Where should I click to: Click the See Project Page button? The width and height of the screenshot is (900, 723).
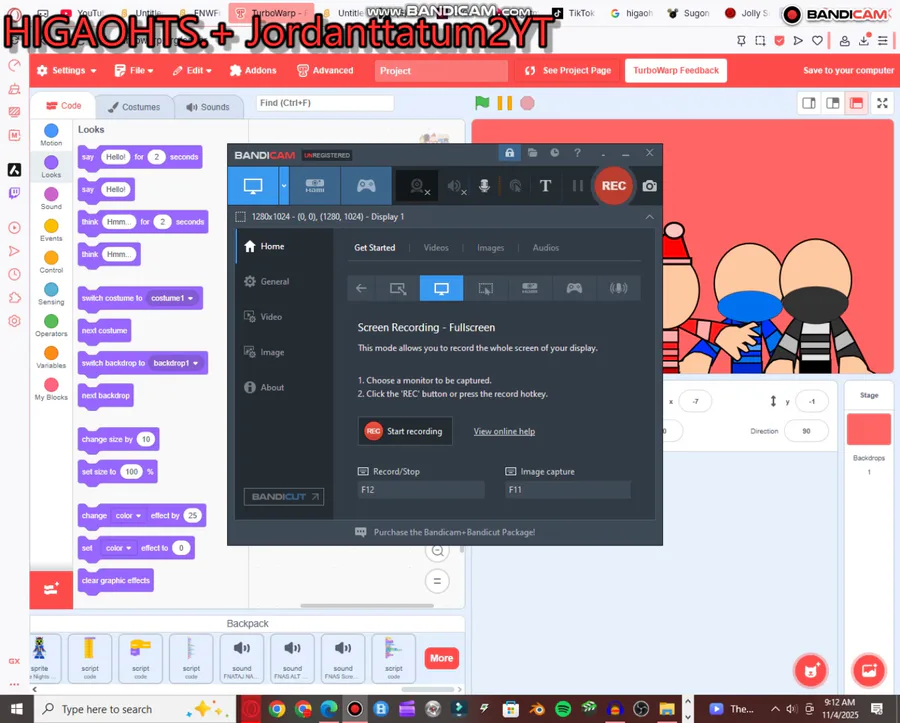[568, 71]
